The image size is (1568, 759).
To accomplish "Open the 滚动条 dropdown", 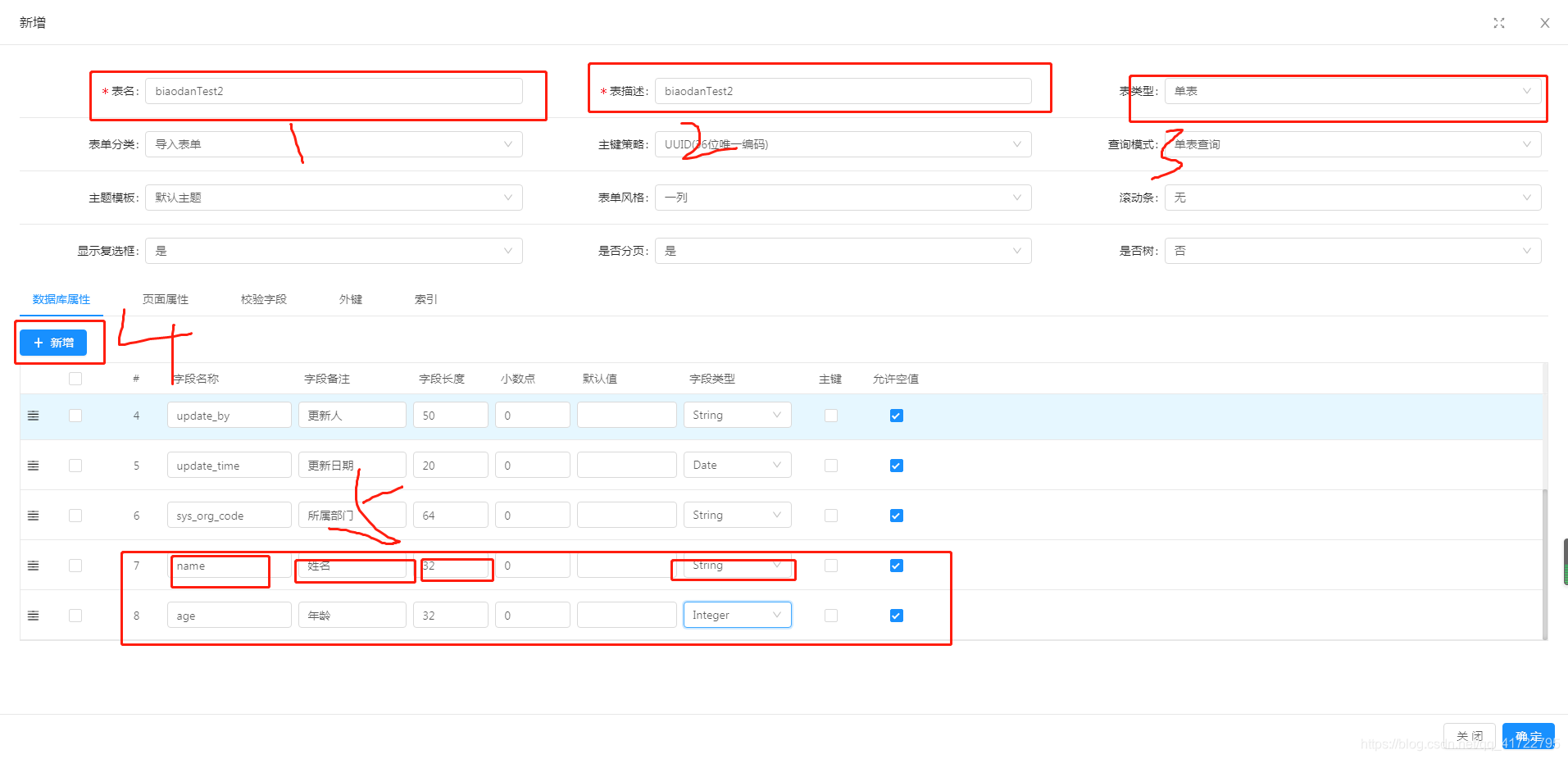I will [x=1352, y=198].
